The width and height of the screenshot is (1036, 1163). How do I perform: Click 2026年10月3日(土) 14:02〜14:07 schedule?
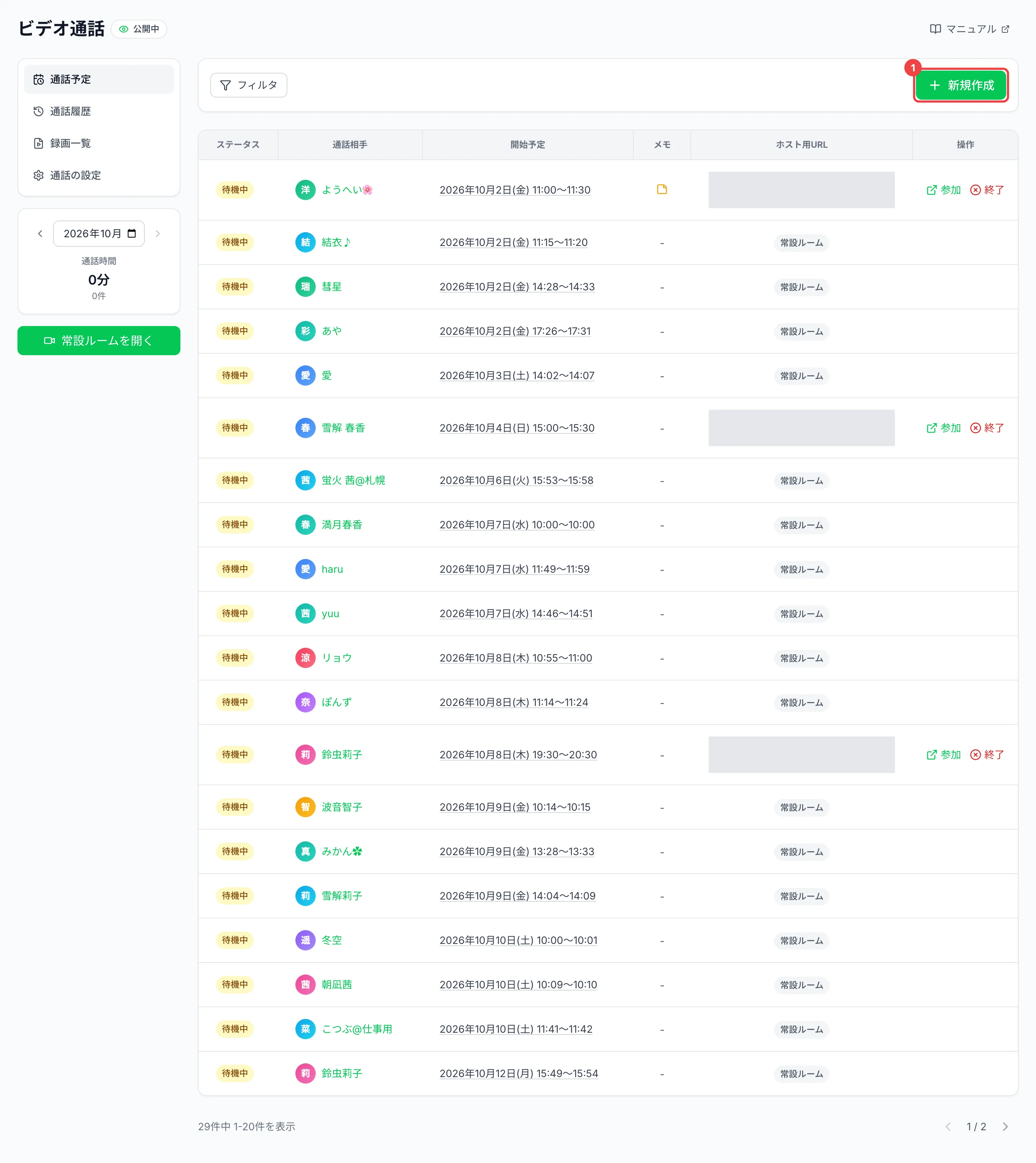tap(517, 376)
